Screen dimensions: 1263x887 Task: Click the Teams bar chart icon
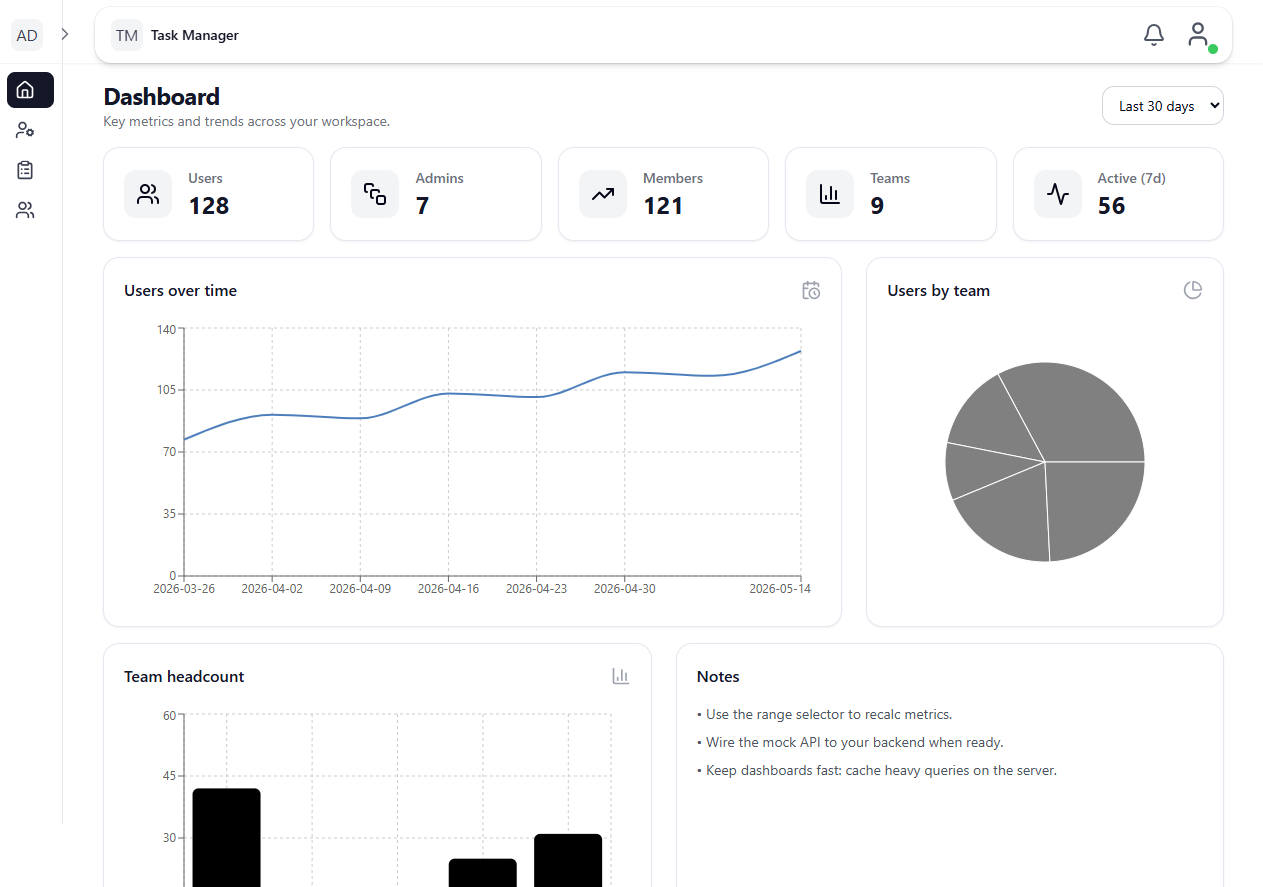point(830,194)
